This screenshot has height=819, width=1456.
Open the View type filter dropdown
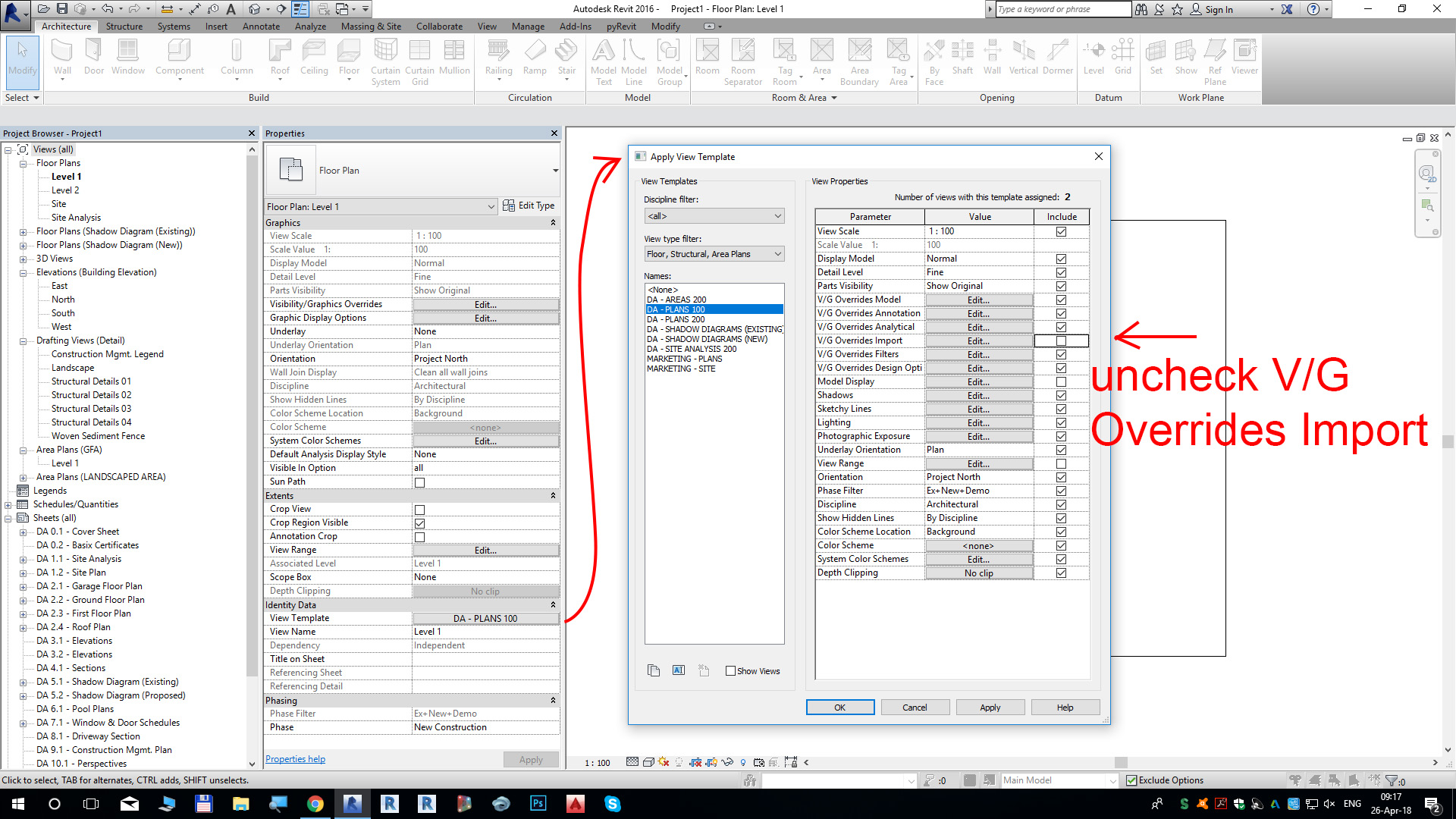(714, 254)
